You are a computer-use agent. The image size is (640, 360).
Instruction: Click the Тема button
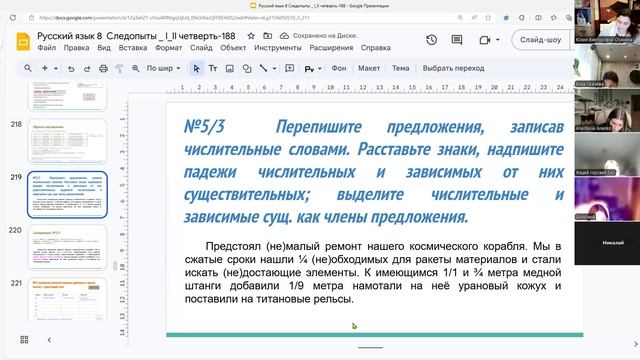[x=400, y=68]
